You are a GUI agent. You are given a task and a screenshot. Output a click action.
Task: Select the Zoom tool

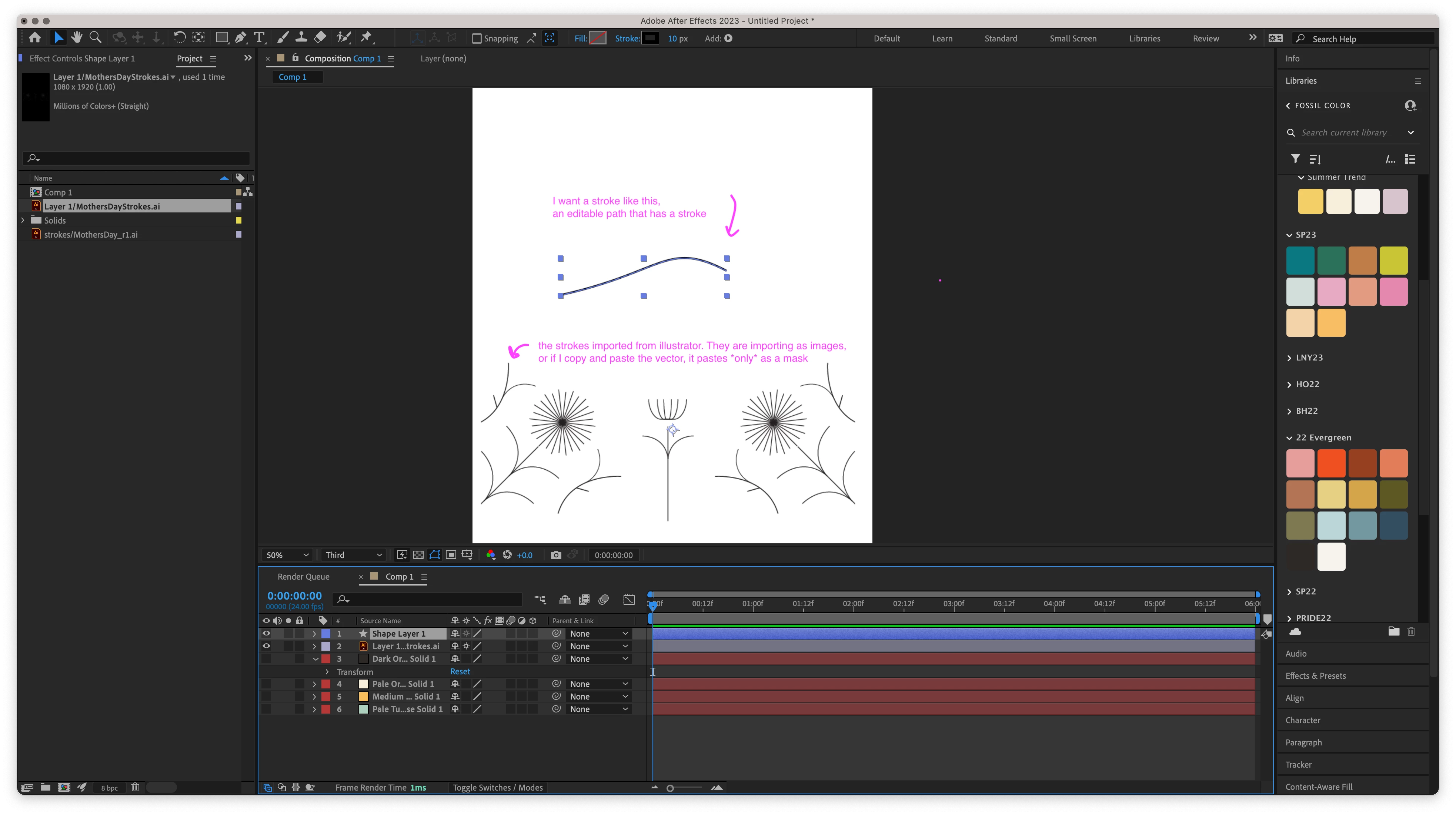(96, 38)
